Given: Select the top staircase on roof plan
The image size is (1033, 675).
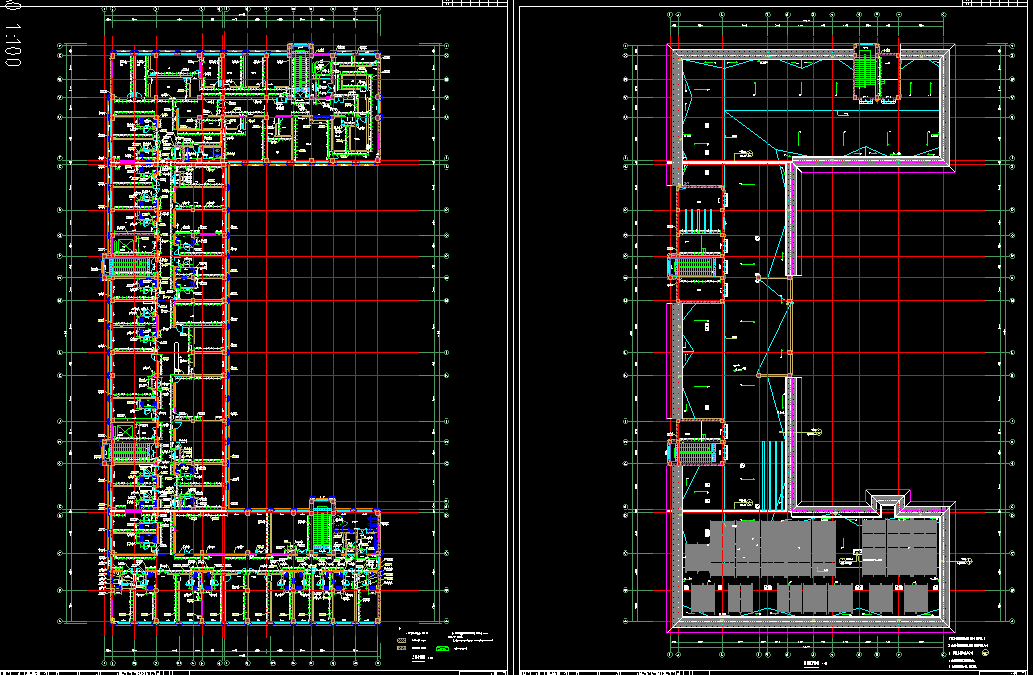Looking at the screenshot, I should 864,74.
